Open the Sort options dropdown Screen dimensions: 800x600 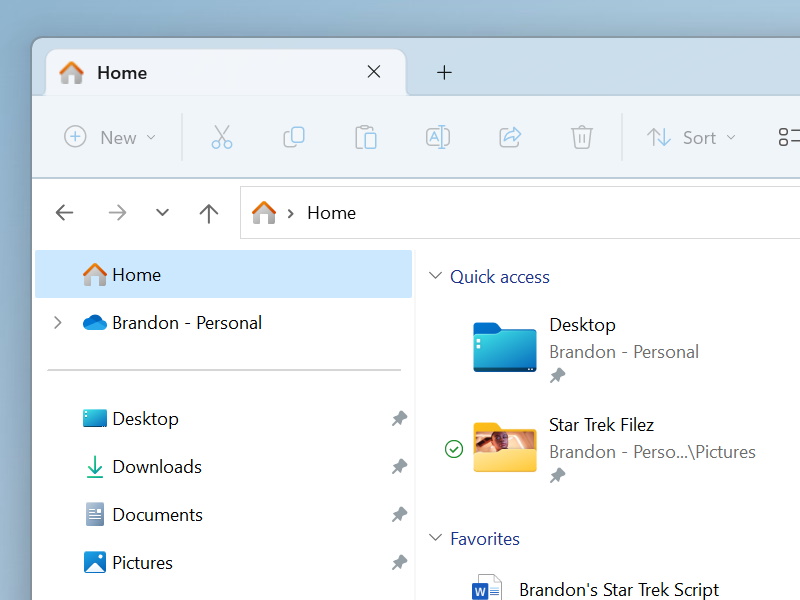[691, 137]
